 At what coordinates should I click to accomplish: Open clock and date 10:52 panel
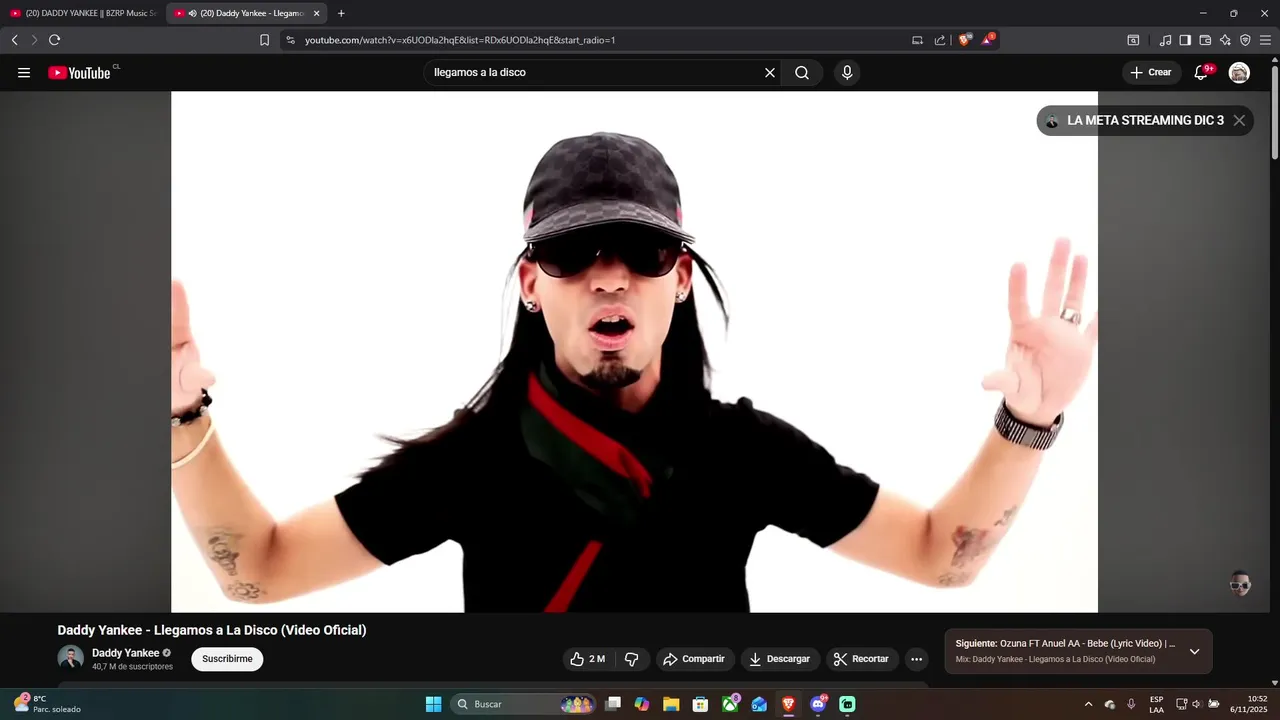pos(1248,704)
